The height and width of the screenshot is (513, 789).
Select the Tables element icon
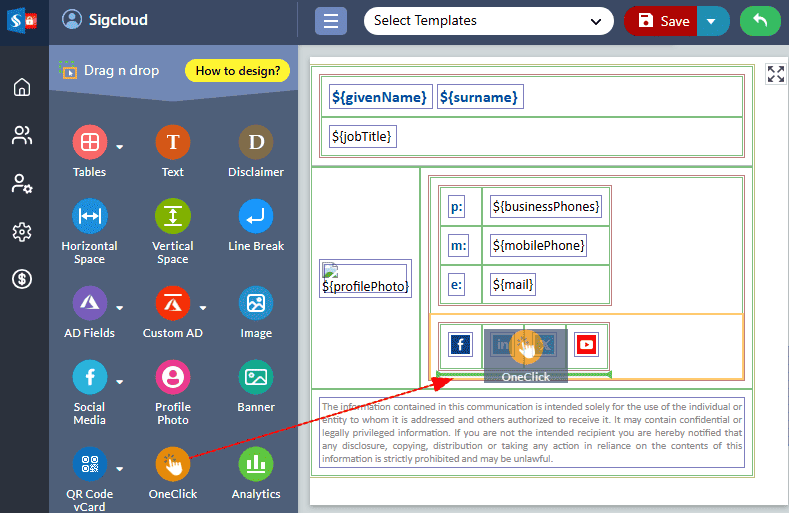pos(90,143)
